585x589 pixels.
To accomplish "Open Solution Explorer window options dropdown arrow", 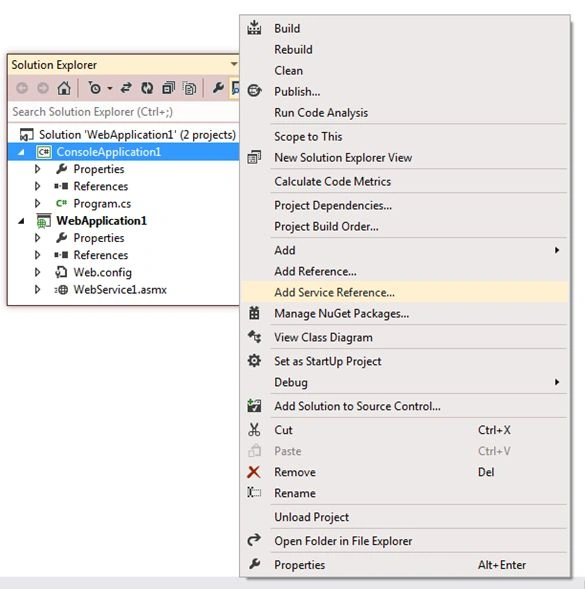I will [x=234, y=64].
